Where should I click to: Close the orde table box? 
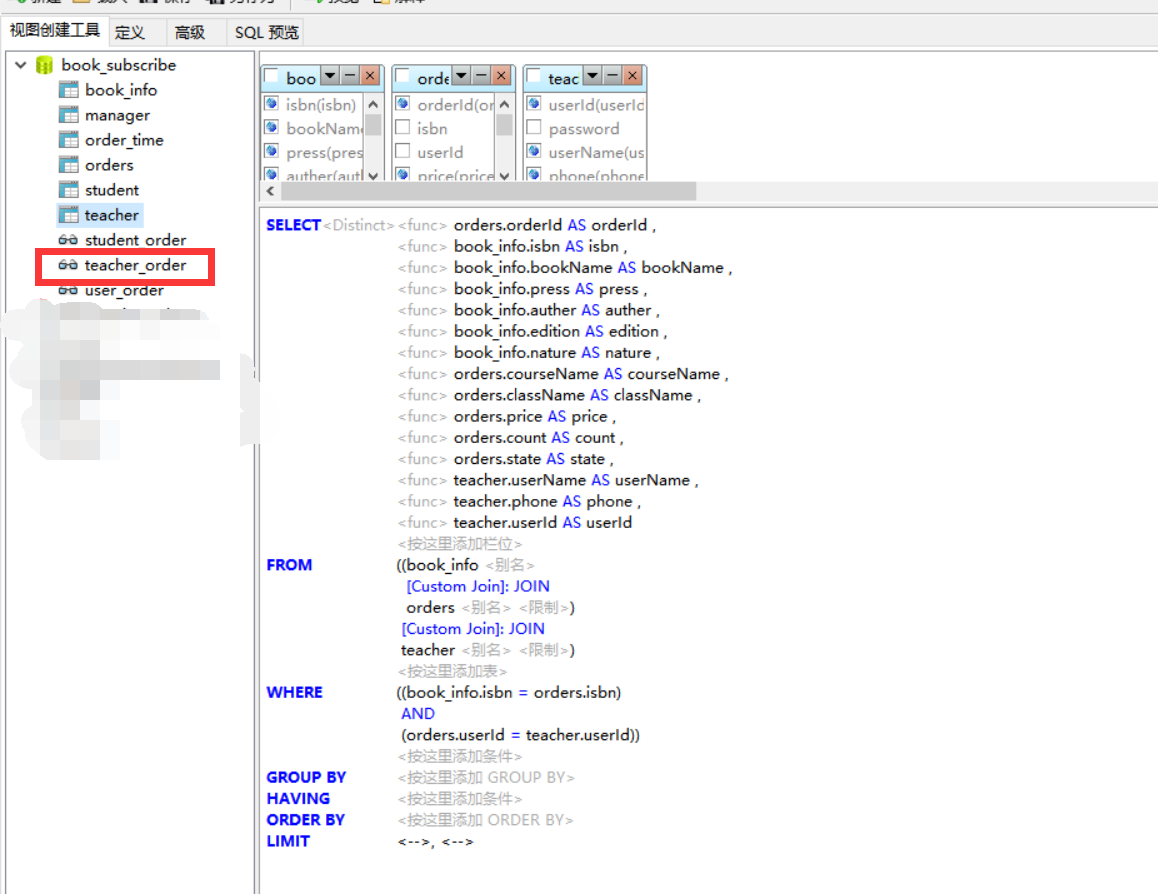pyautogui.click(x=501, y=75)
